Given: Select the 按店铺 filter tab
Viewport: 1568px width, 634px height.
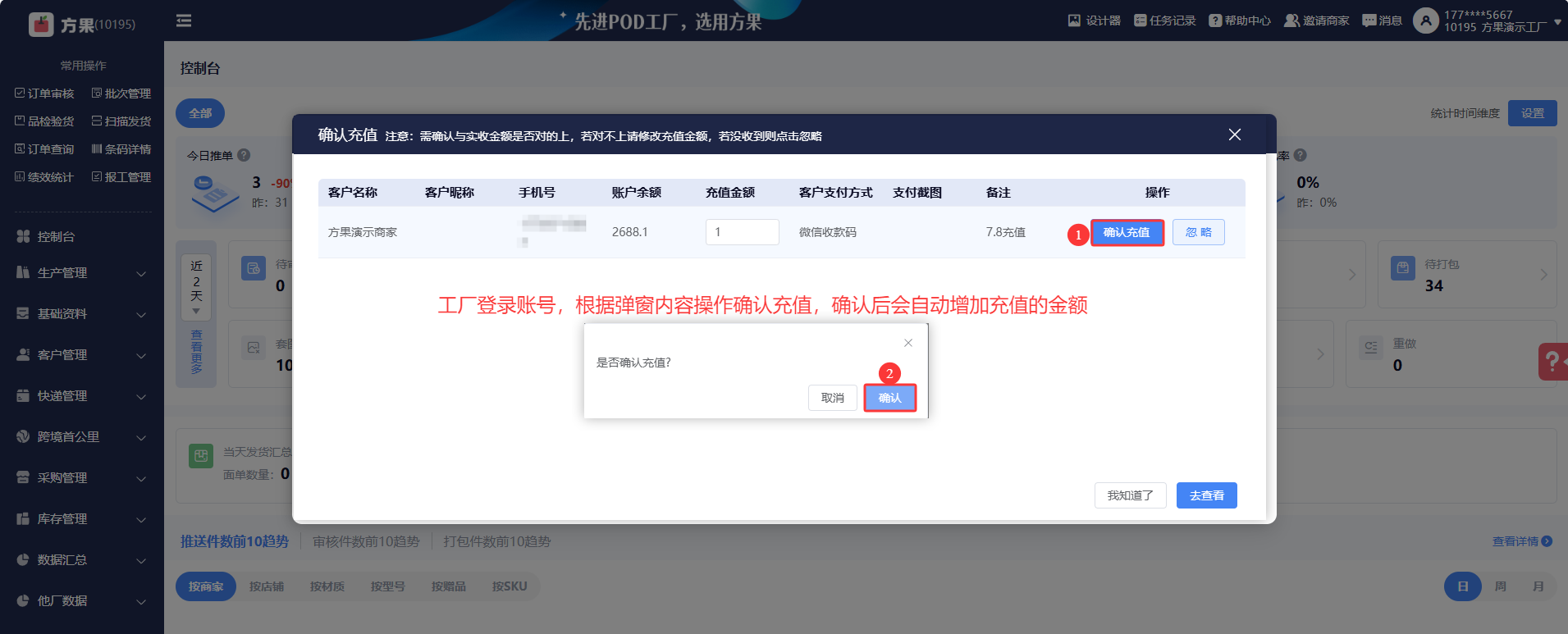Looking at the screenshot, I should pos(267,586).
